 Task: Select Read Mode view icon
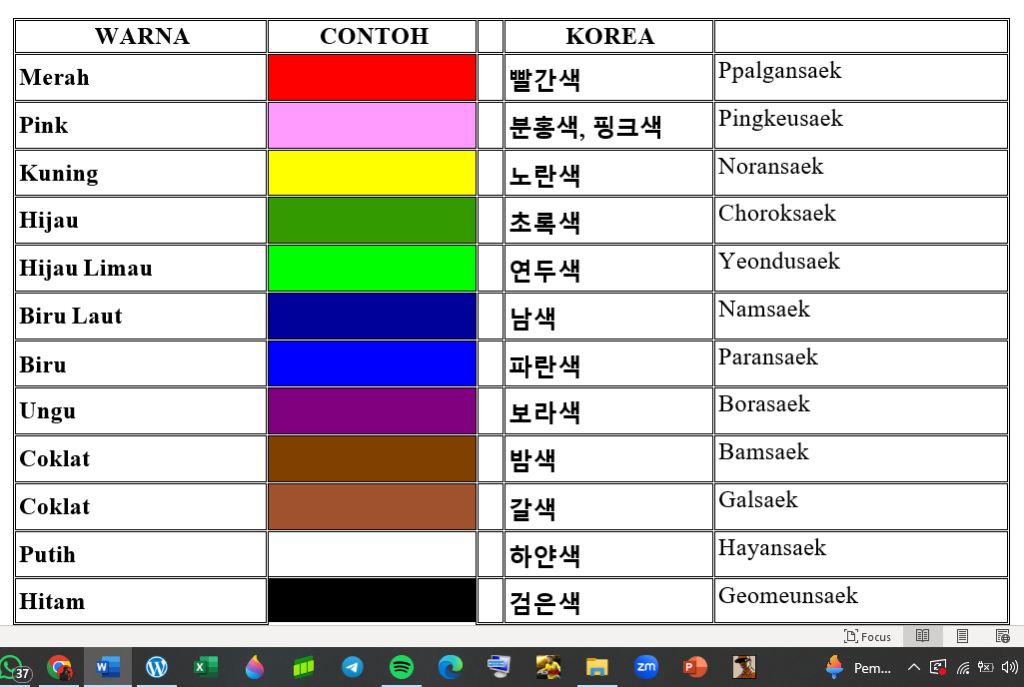pos(923,636)
